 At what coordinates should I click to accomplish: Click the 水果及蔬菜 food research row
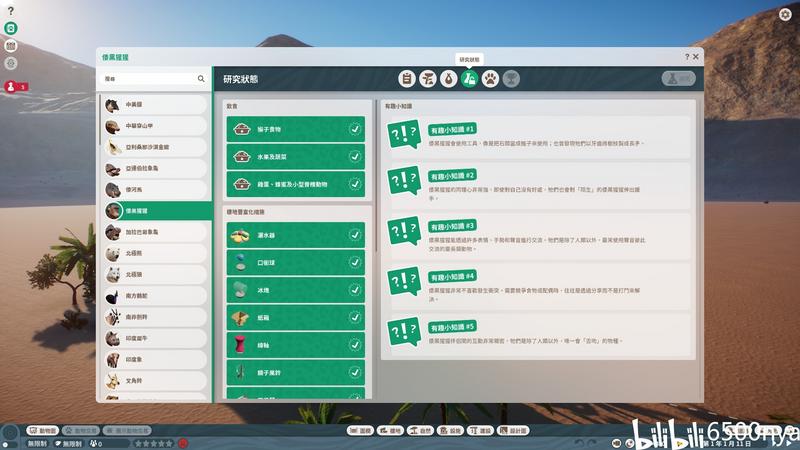coord(296,157)
